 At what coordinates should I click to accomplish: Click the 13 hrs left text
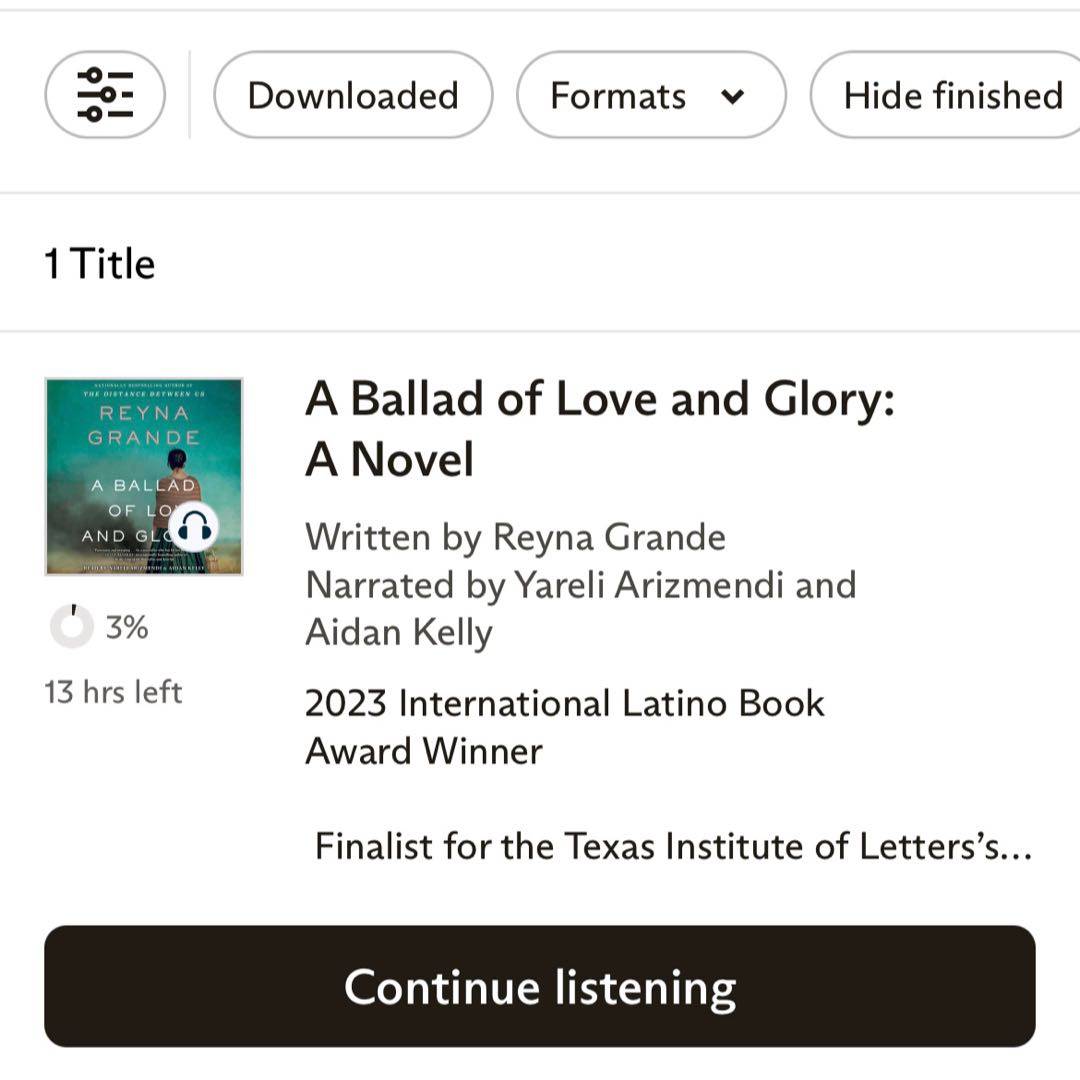113,692
